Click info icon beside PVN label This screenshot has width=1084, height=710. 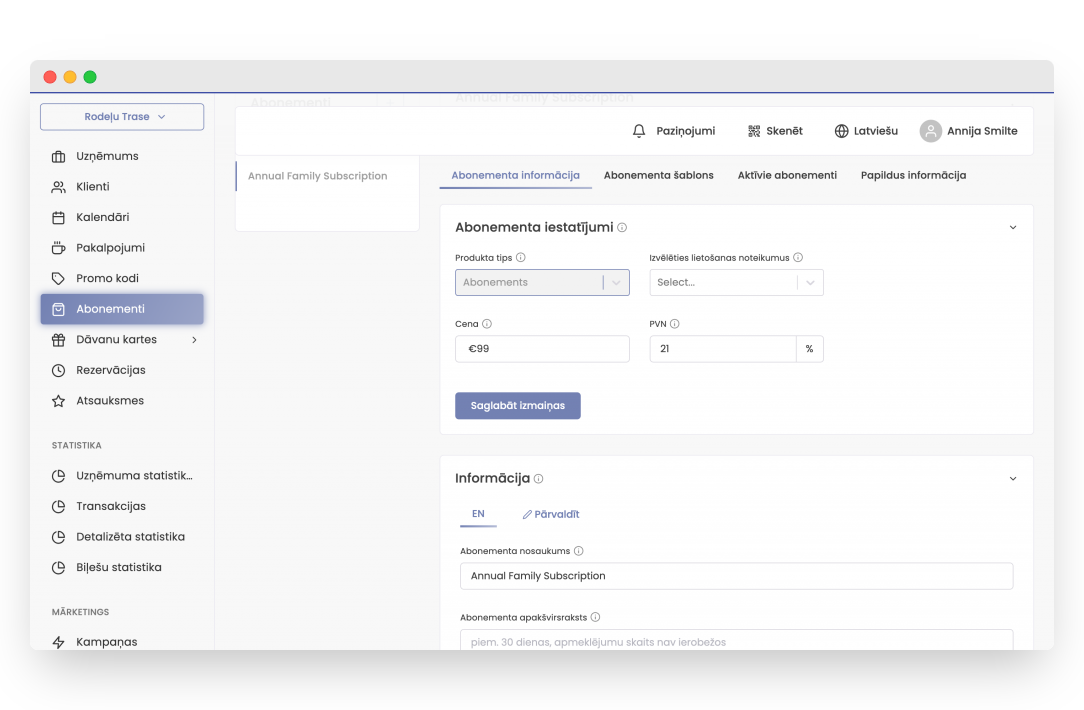click(x=675, y=324)
